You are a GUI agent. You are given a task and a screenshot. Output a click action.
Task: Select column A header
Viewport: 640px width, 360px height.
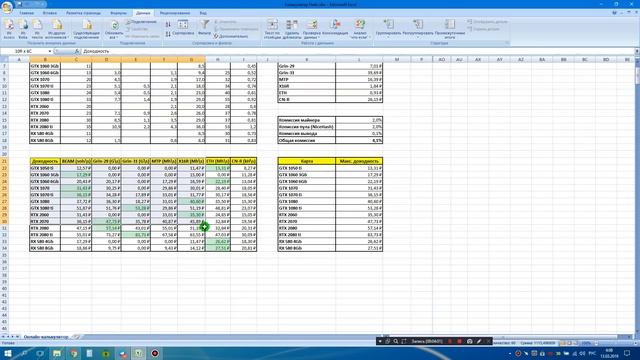(x=19, y=60)
